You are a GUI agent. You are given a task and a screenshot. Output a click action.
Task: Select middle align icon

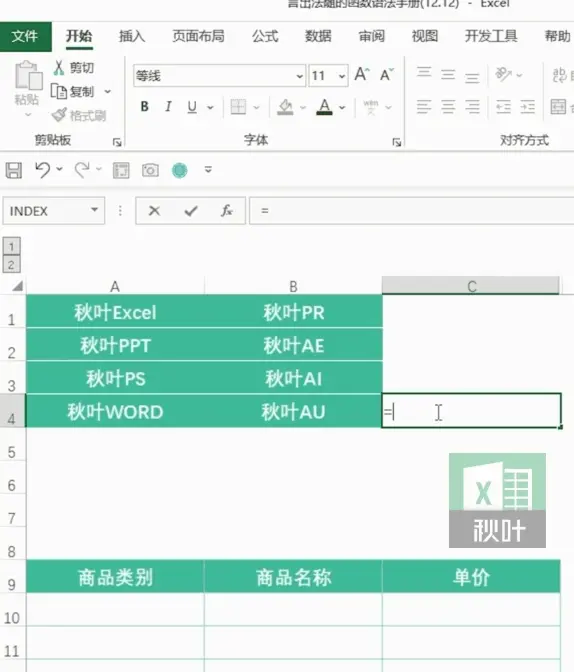pyautogui.click(x=448, y=75)
